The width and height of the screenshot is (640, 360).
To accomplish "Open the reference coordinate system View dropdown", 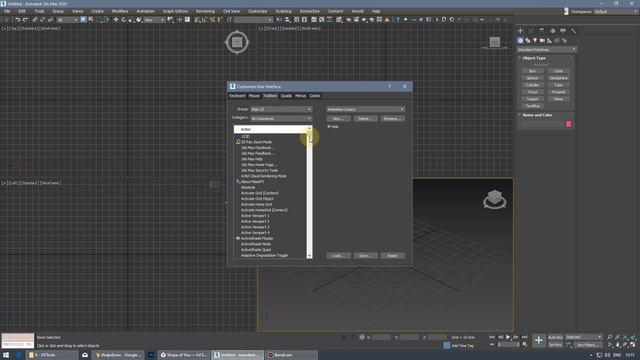I will (154, 20).
